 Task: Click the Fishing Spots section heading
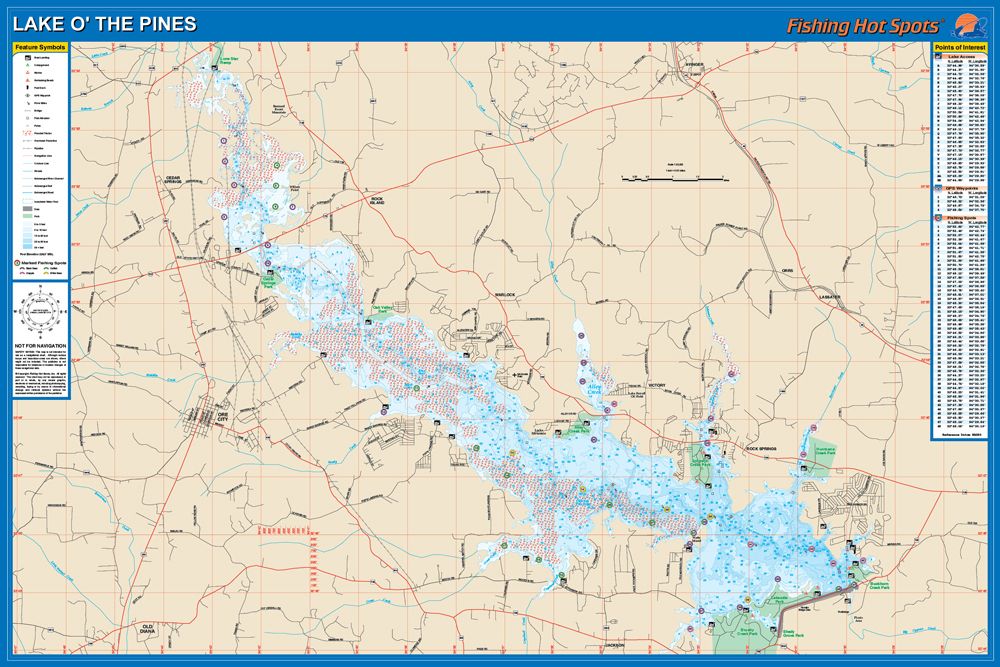pyautogui.click(x=961, y=217)
